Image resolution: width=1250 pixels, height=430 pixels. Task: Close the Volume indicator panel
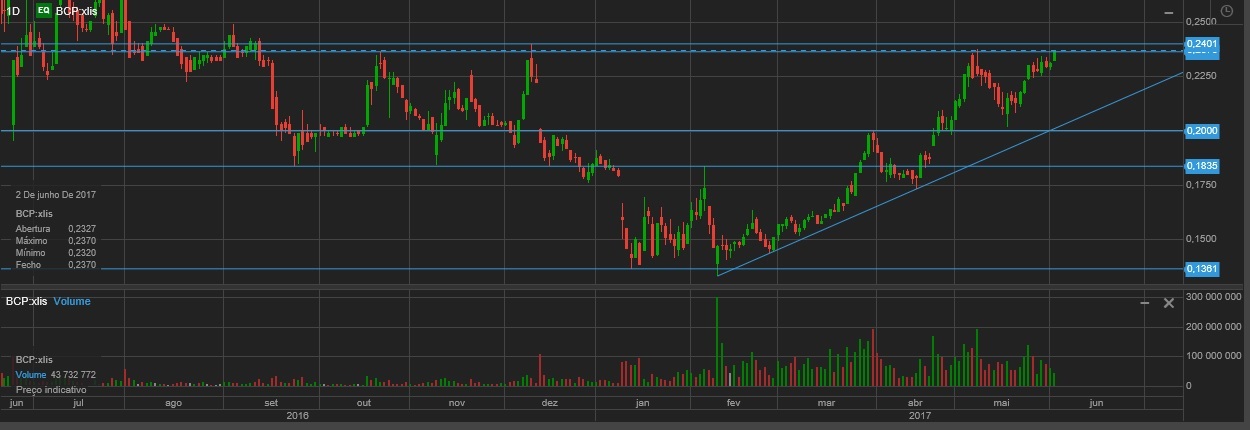click(1168, 303)
